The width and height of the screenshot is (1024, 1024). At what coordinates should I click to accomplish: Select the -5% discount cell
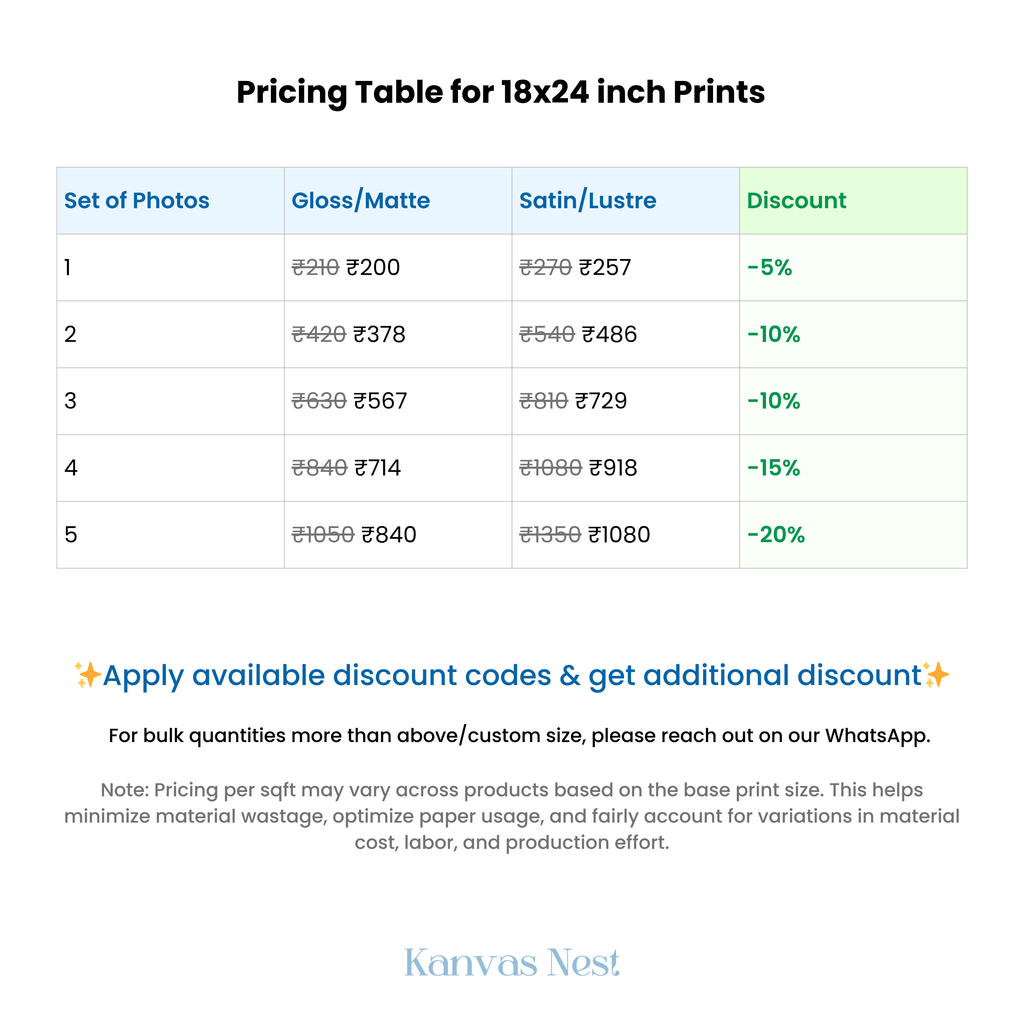[x=770, y=267]
